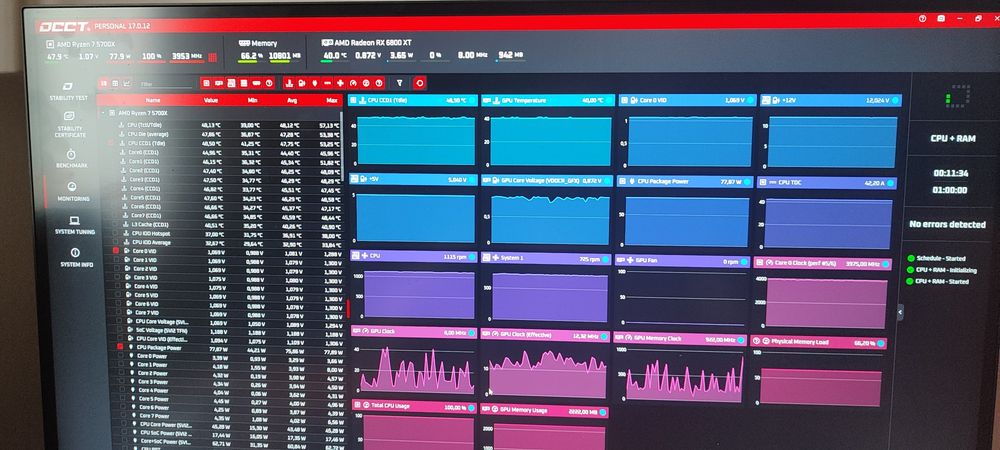Switch to graphs-only view icon
Screen dimensions: 1000x450
pyautogui.click(x=126, y=83)
